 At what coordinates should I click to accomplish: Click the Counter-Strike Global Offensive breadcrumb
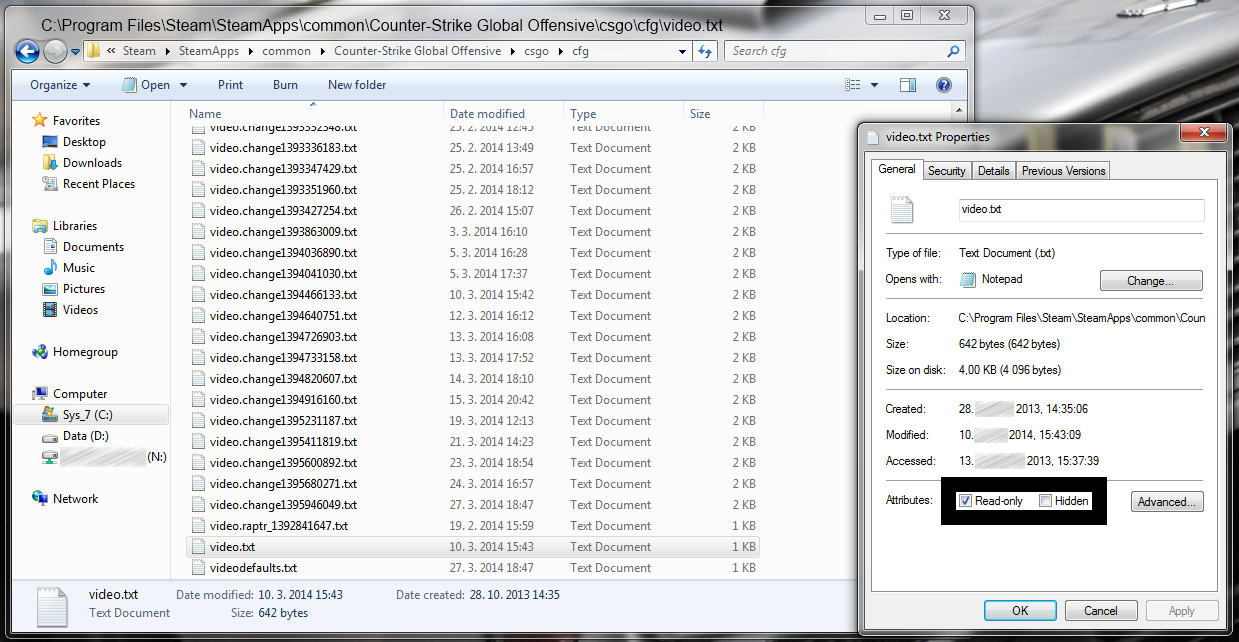coord(418,51)
